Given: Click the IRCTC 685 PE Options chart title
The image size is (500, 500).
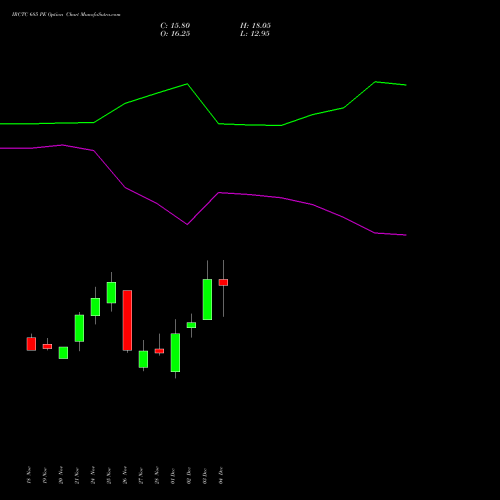Looking at the screenshot, I should pos(66,15).
